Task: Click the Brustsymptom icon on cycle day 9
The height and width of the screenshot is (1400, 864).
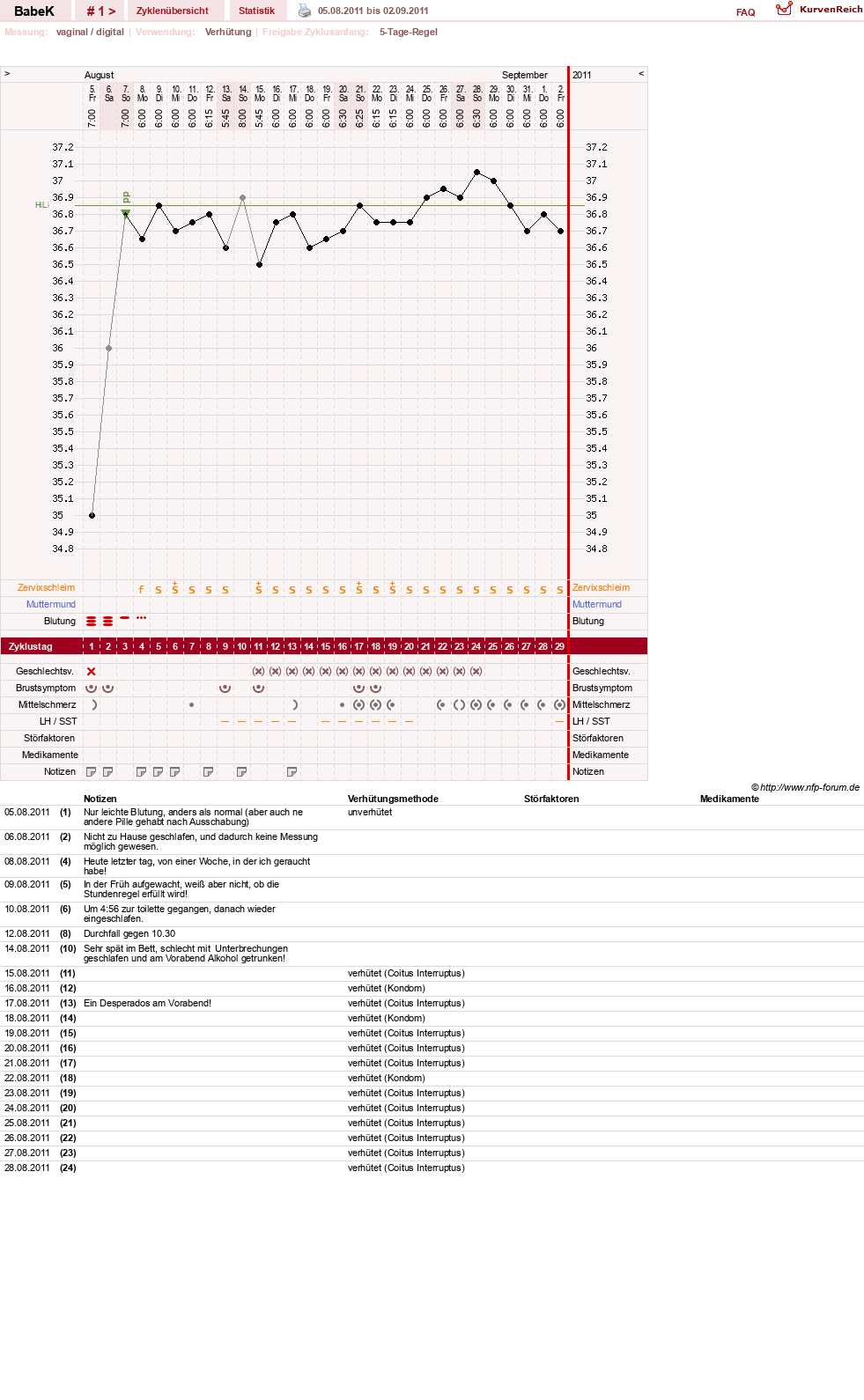Action: tap(225, 689)
